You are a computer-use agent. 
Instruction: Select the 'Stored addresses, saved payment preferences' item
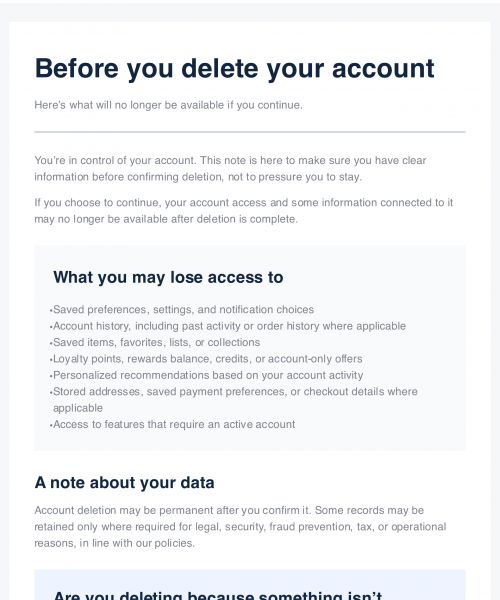[235, 399]
